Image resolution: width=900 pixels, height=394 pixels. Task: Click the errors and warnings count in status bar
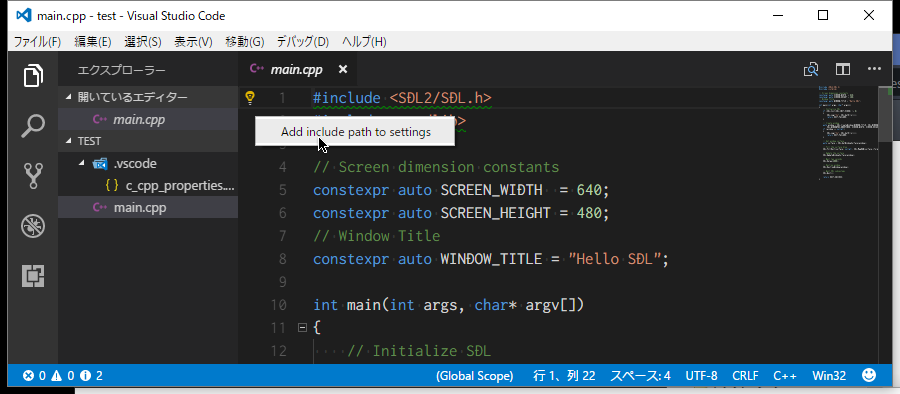pos(63,376)
